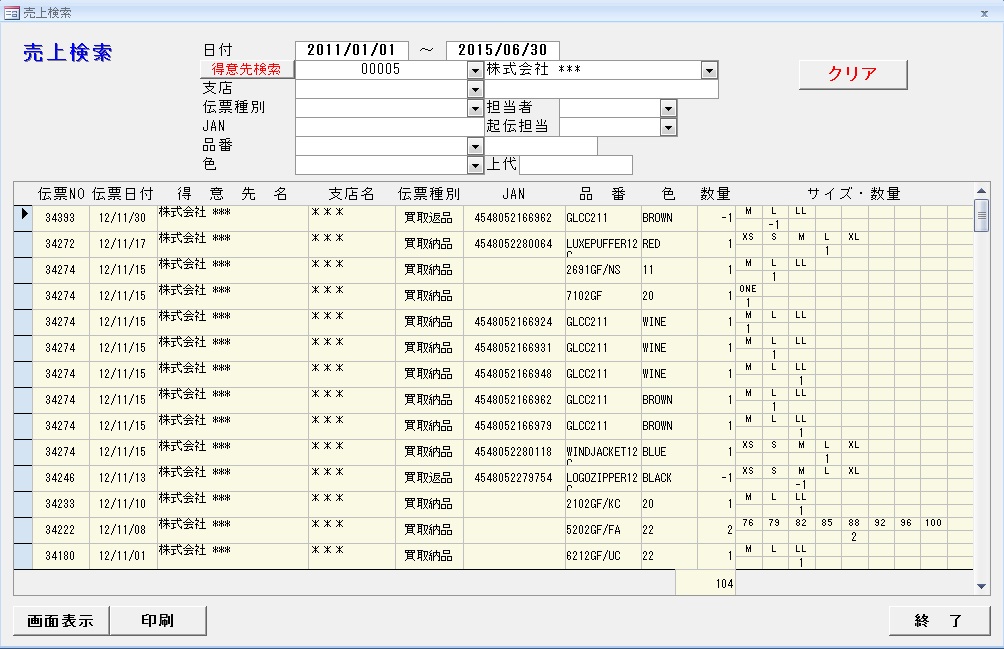
Task: Click the 画面表示 button
Action: click(x=60, y=620)
